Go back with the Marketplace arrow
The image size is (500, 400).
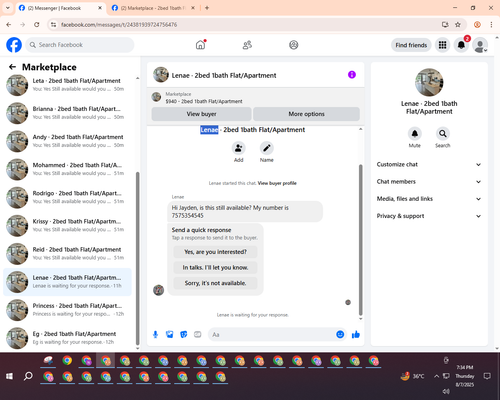pos(12,67)
